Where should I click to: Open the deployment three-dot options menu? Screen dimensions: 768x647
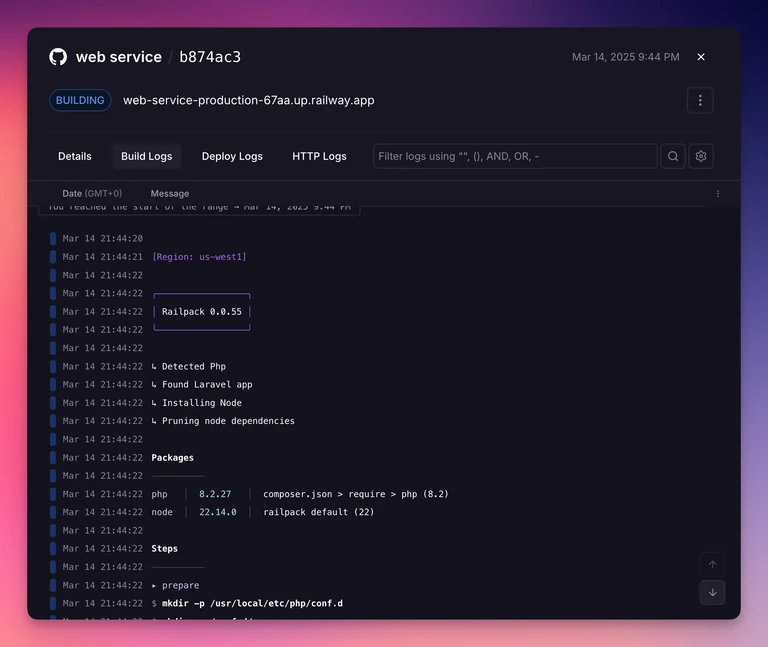[x=700, y=100]
